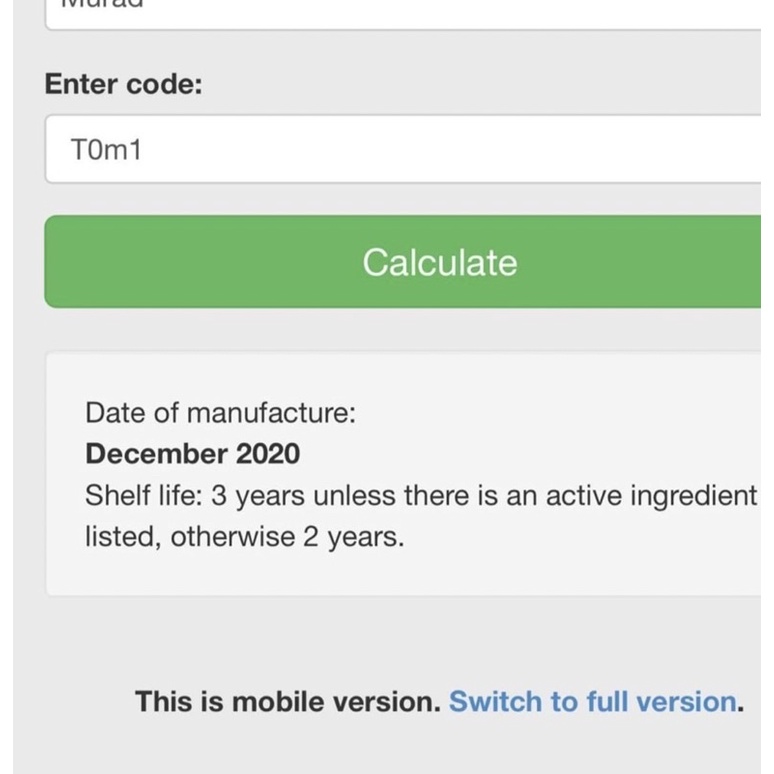Click "2 years" in the shelf life note

tap(353, 537)
